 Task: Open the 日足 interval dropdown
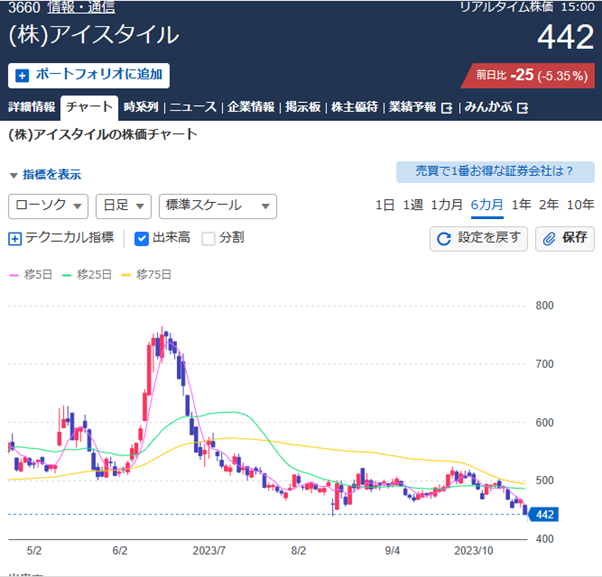tap(124, 206)
